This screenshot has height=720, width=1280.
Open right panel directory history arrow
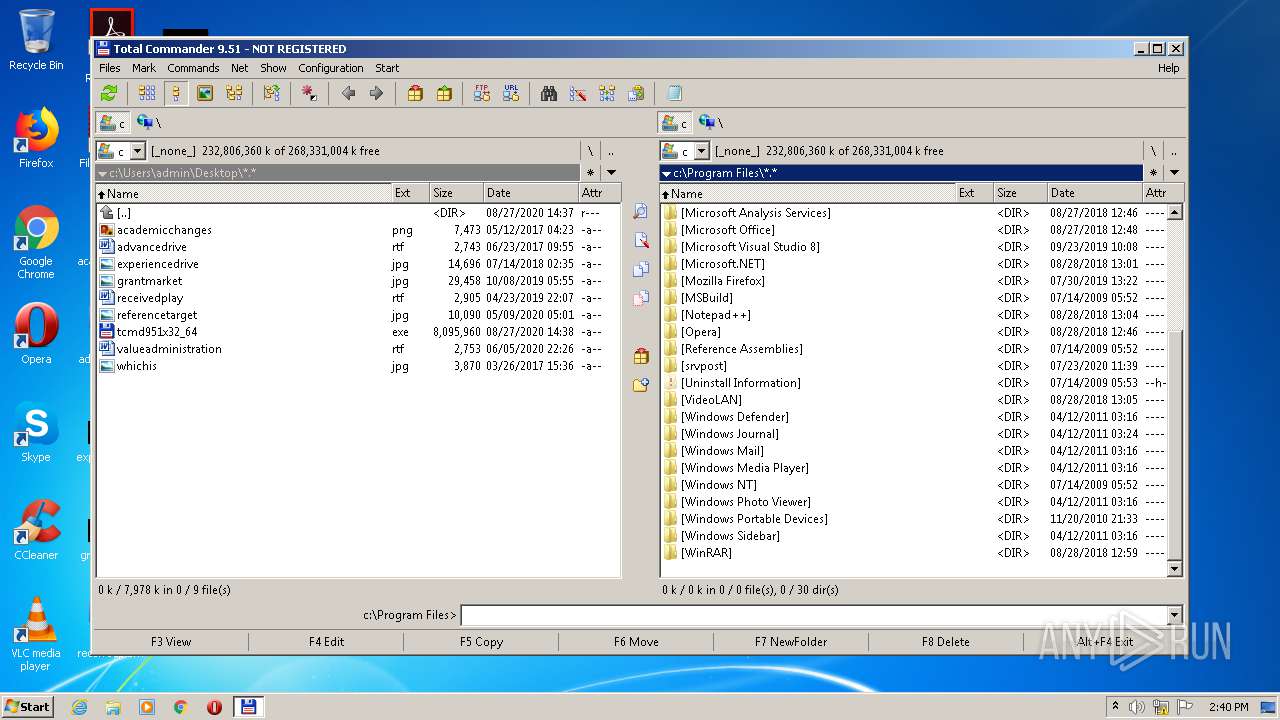tap(1174, 173)
